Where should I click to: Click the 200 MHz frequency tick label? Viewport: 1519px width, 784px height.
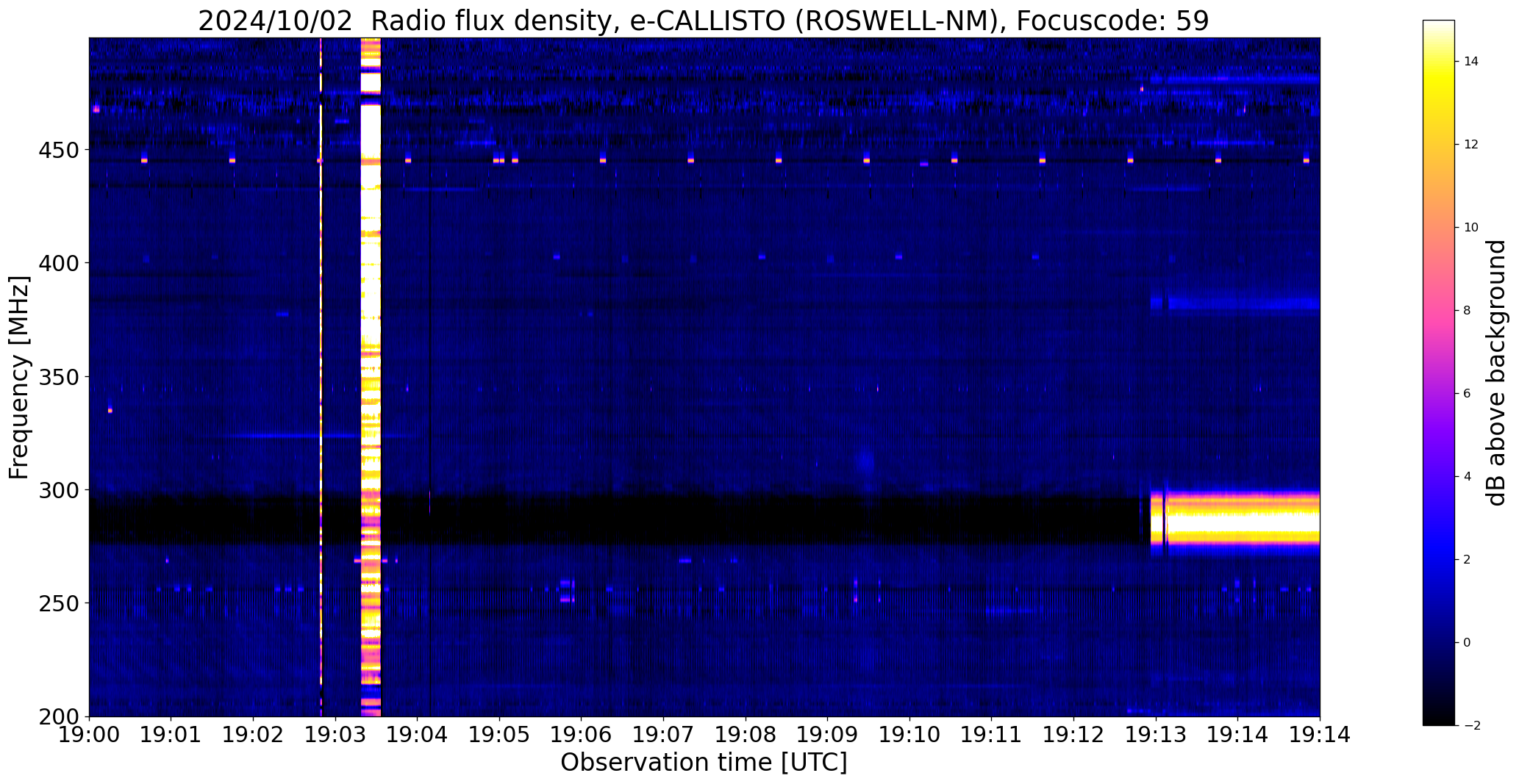[58, 716]
